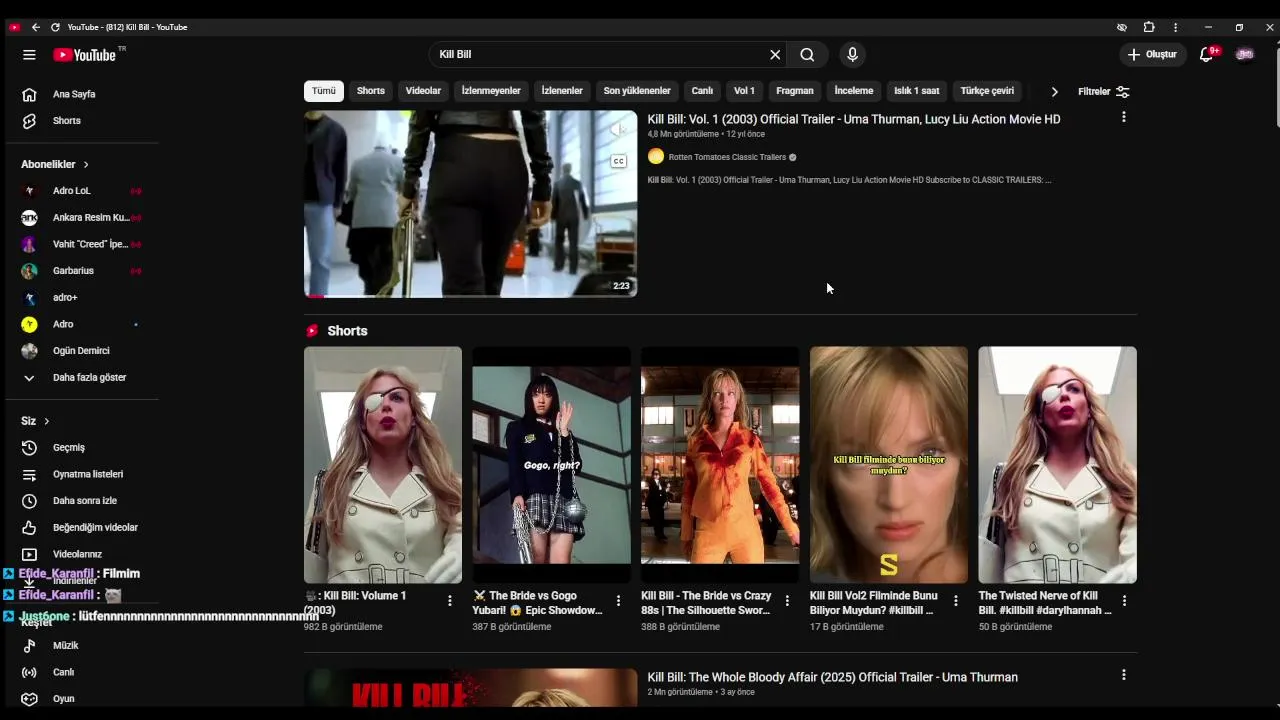Open Garbarius channel subscription
This screenshot has width=1280, height=720.
80,271
